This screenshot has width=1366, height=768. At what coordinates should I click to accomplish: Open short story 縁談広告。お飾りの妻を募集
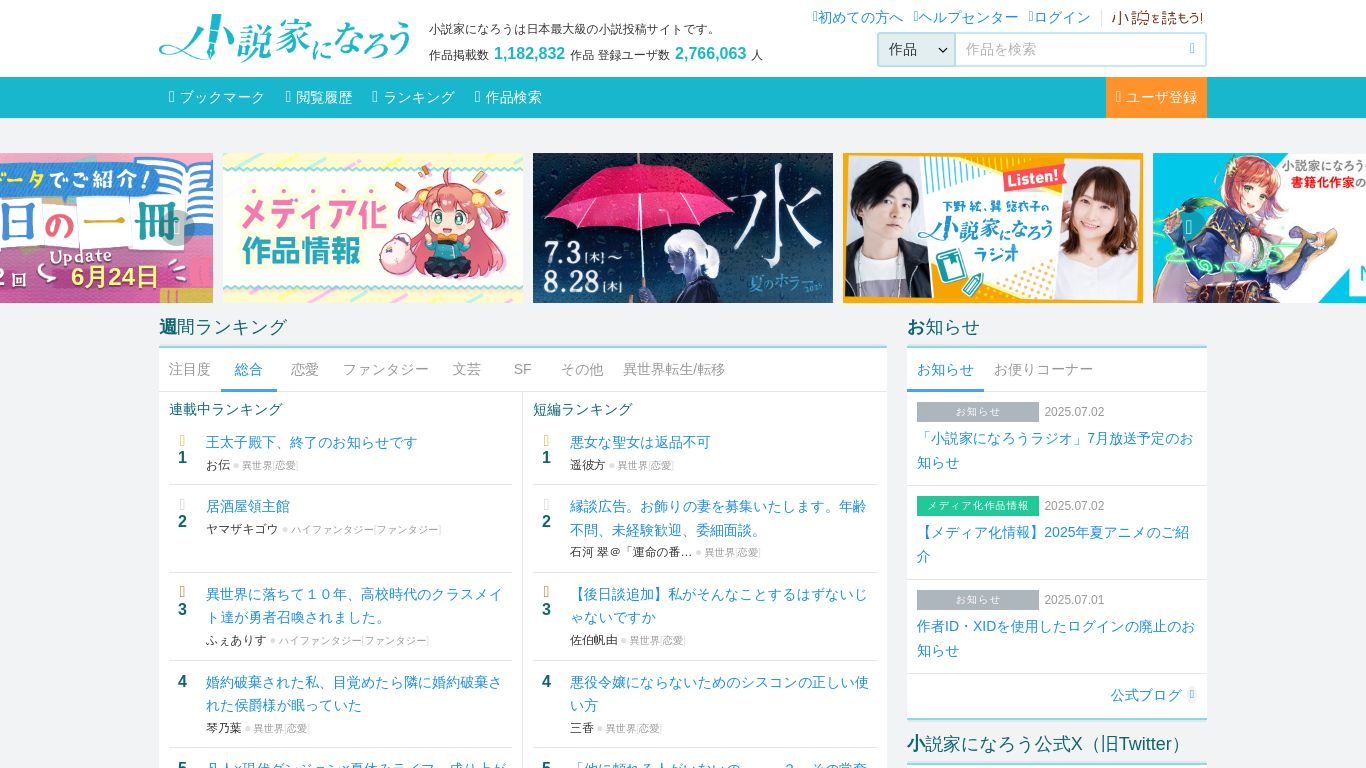(x=718, y=518)
